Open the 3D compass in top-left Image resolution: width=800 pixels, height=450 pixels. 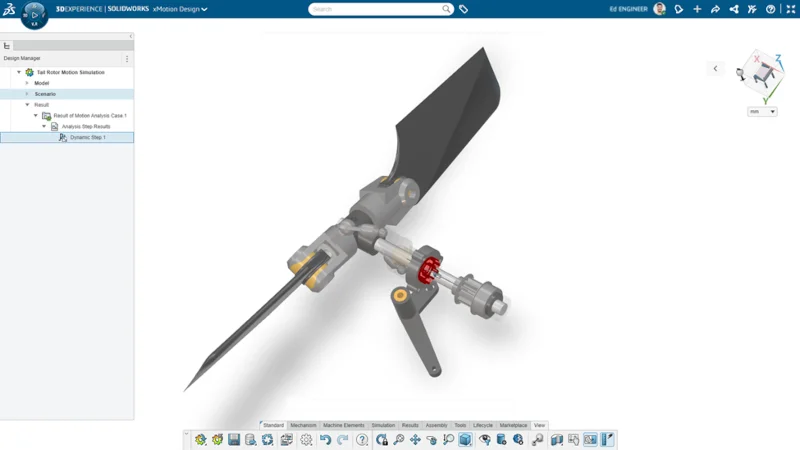[x=34, y=15]
